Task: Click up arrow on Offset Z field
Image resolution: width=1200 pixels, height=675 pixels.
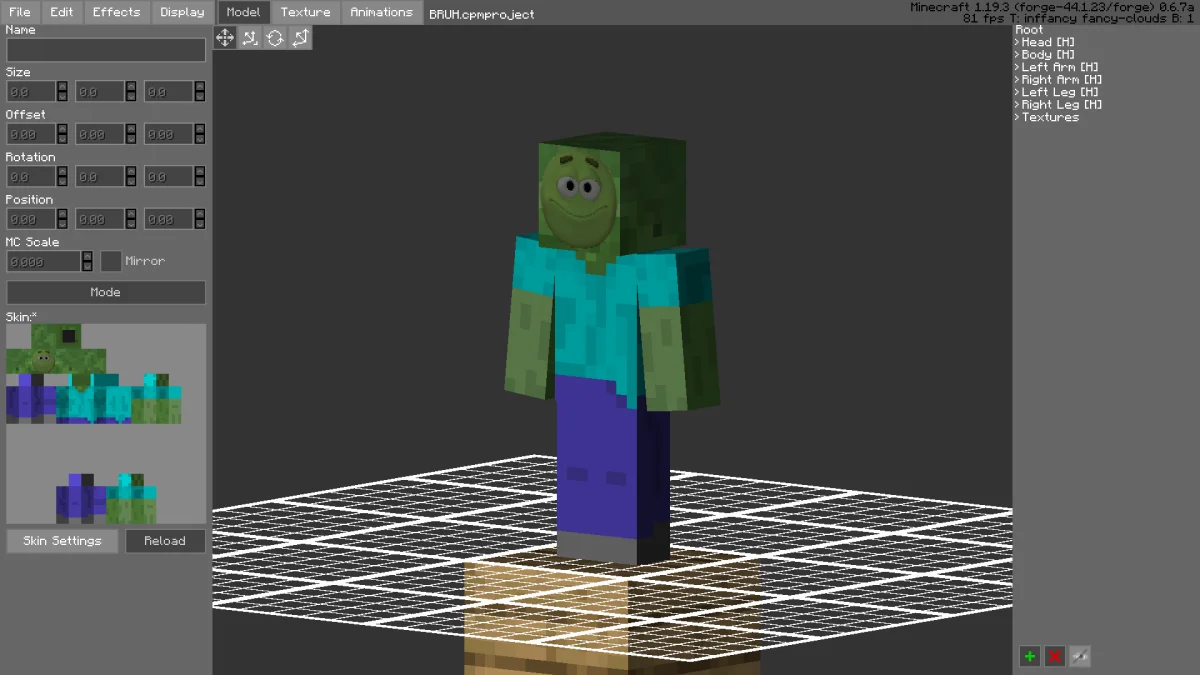Action: tap(200, 129)
